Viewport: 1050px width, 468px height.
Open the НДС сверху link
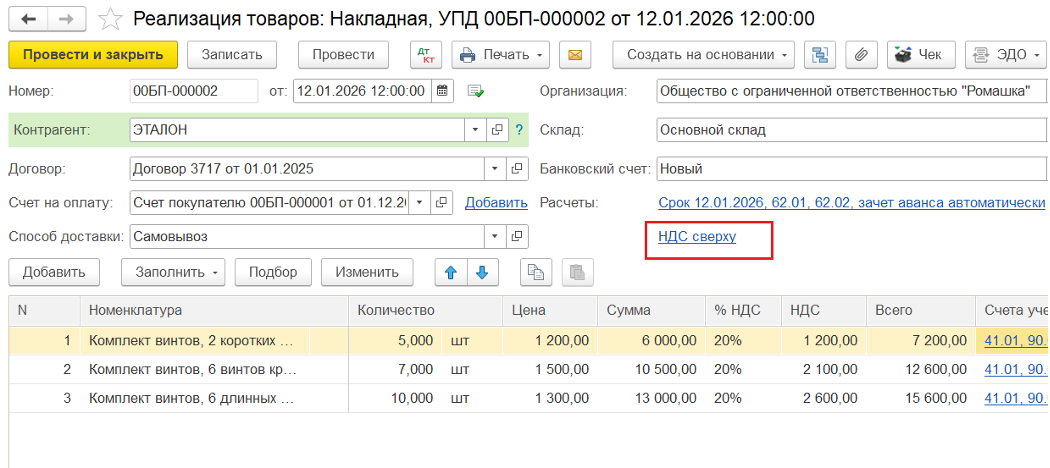pos(697,236)
